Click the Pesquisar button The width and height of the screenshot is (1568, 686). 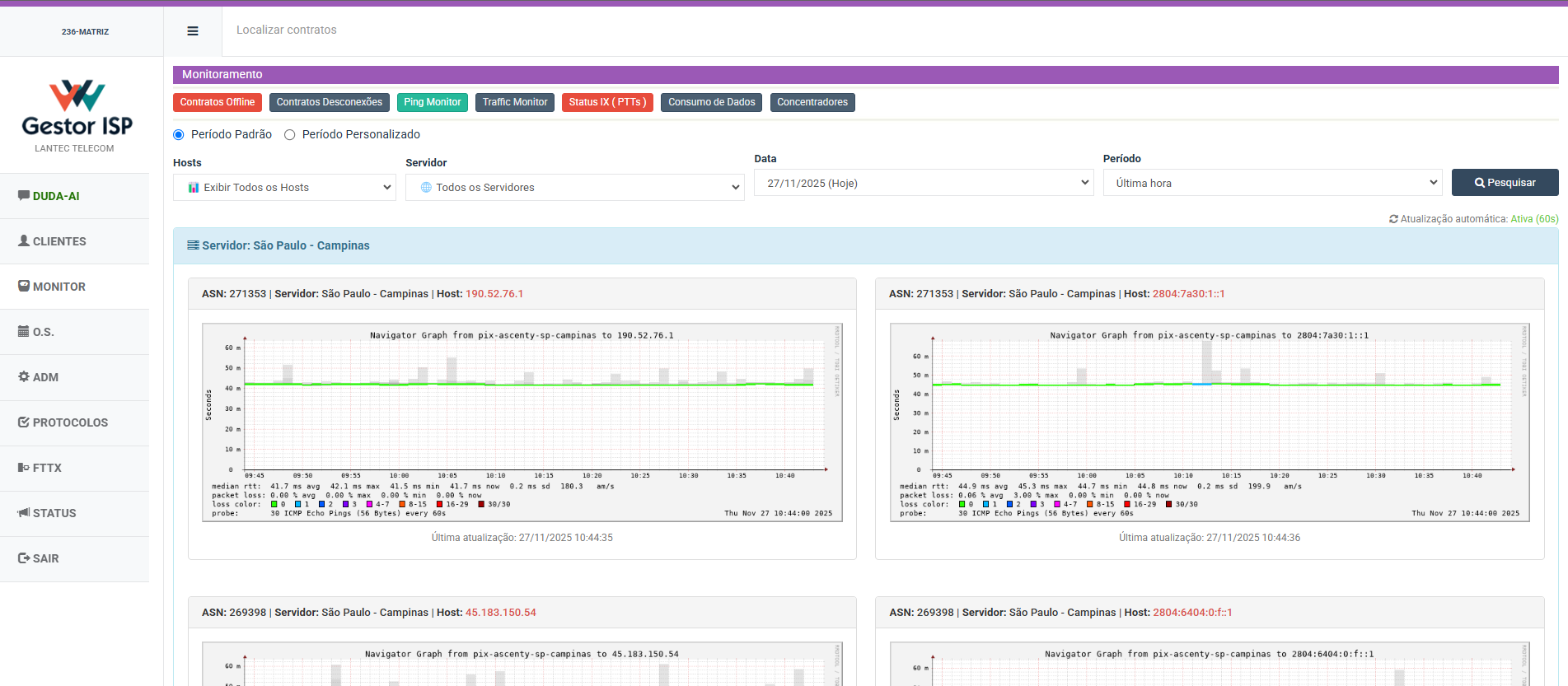coord(1505,183)
